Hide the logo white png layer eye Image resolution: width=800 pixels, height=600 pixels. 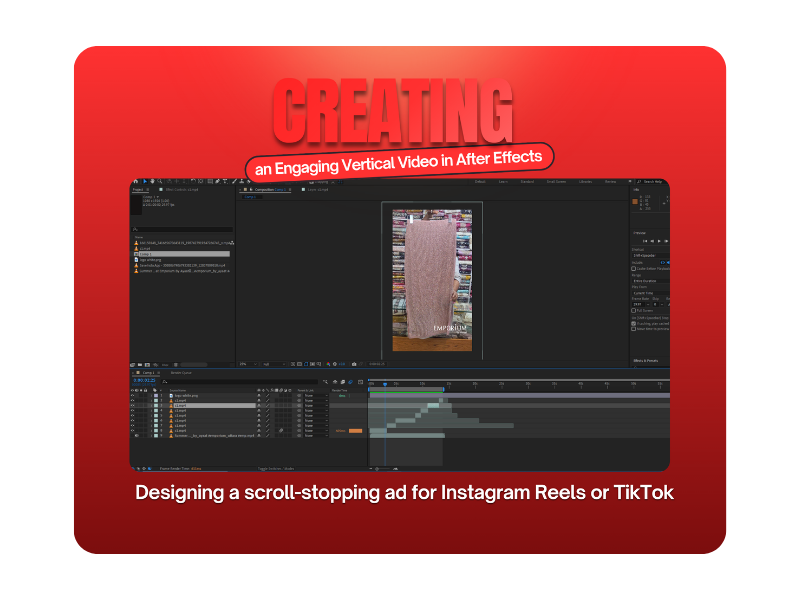pos(133,395)
